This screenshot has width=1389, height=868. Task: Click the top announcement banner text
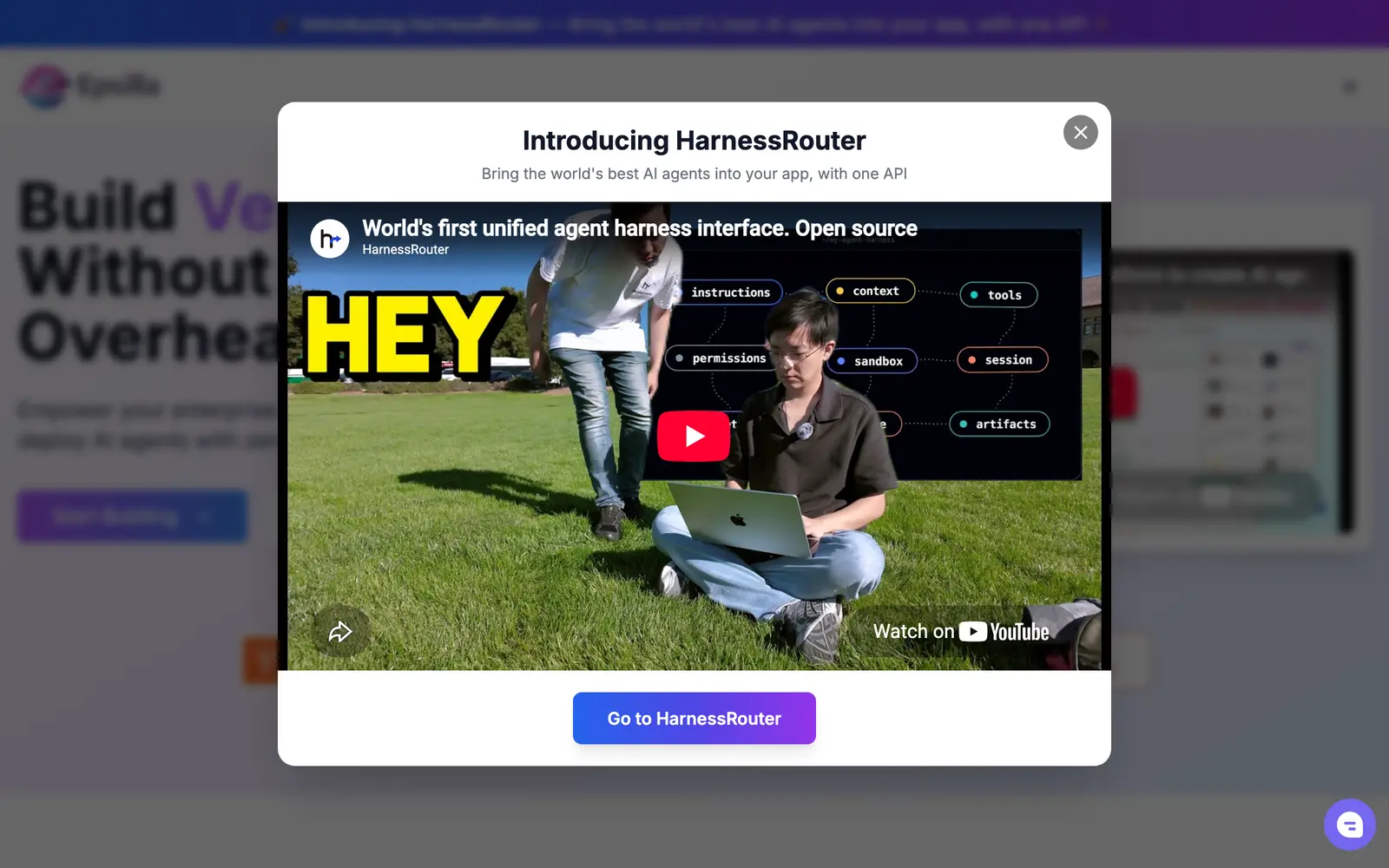pos(693,24)
